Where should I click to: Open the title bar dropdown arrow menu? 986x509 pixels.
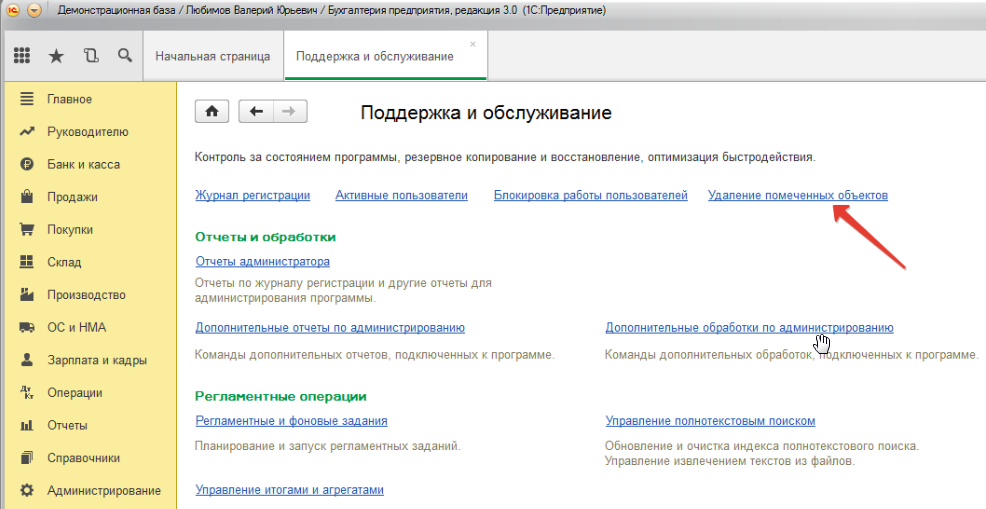point(34,11)
